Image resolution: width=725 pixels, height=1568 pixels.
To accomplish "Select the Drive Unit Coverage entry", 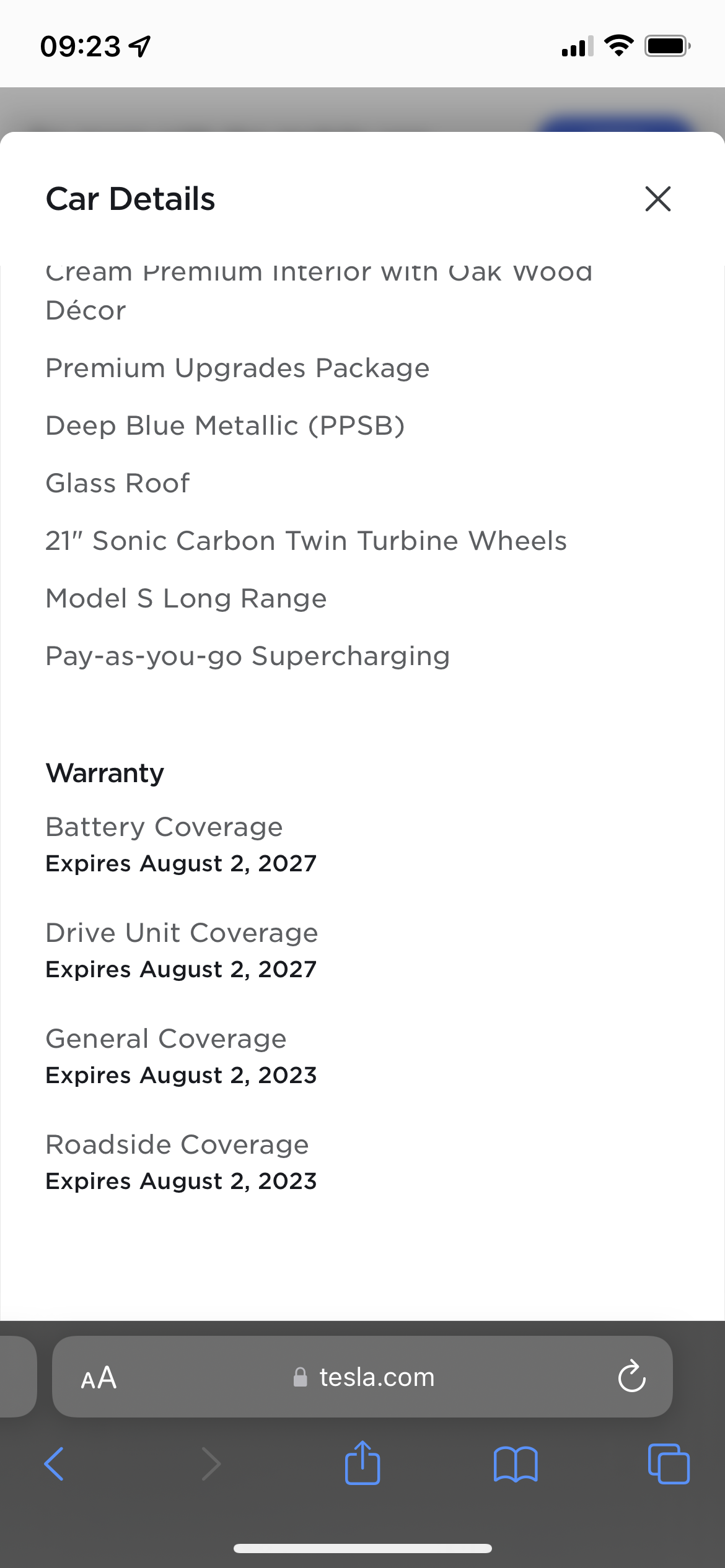I will (182, 933).
